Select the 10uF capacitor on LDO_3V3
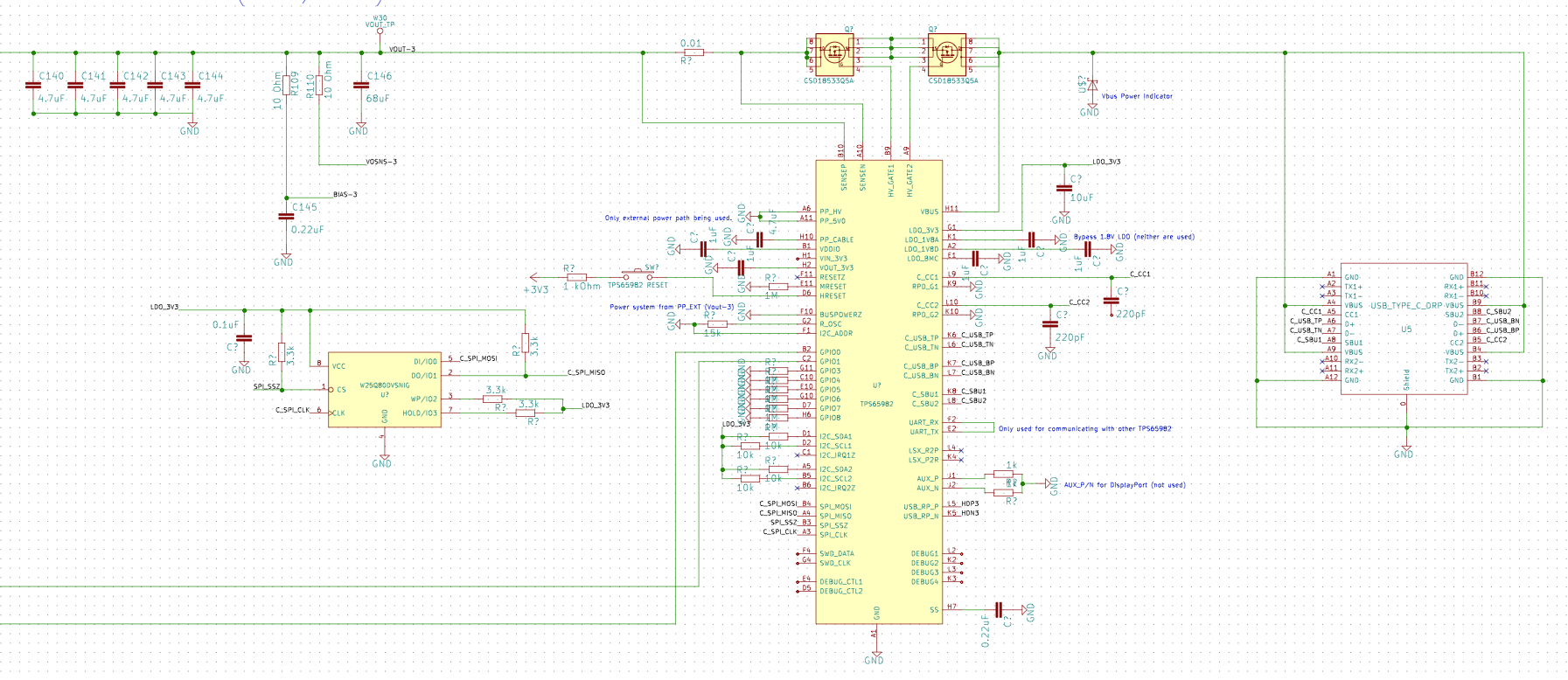Screen dimensions: 1568x680 coord(1064,188)
